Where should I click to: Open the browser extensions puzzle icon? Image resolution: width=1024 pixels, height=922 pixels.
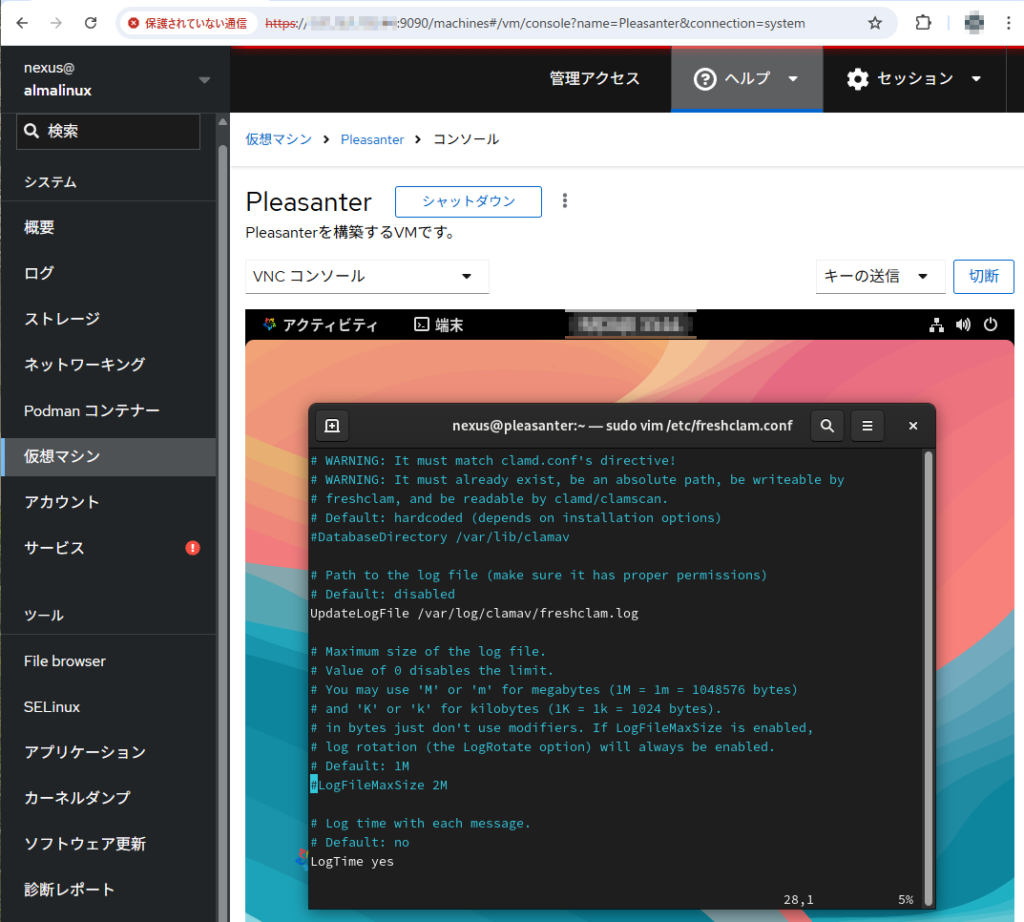point(924,23)
